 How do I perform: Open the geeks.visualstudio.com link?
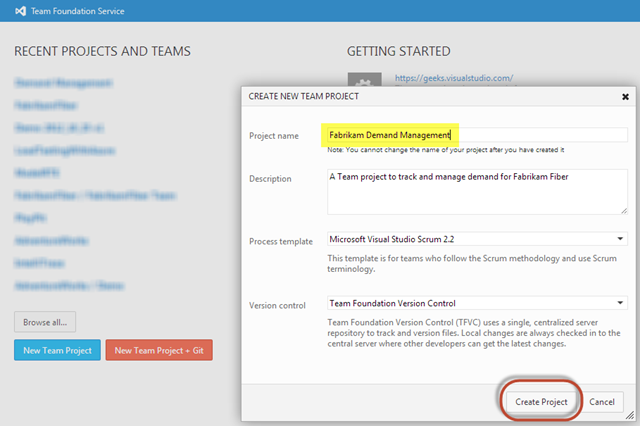click(454, 78)
